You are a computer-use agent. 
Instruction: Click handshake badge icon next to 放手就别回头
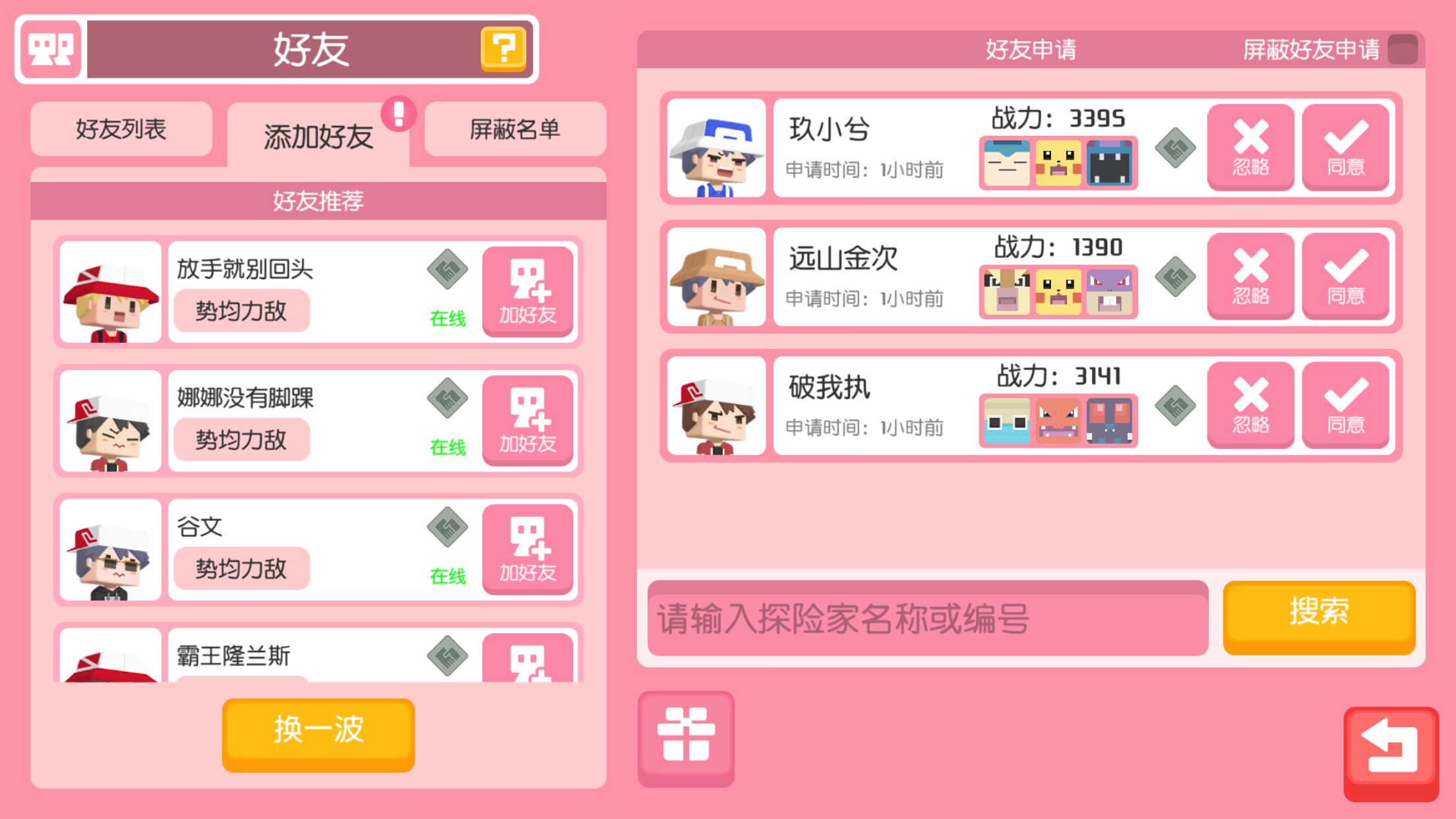click(x=447, y=269)
